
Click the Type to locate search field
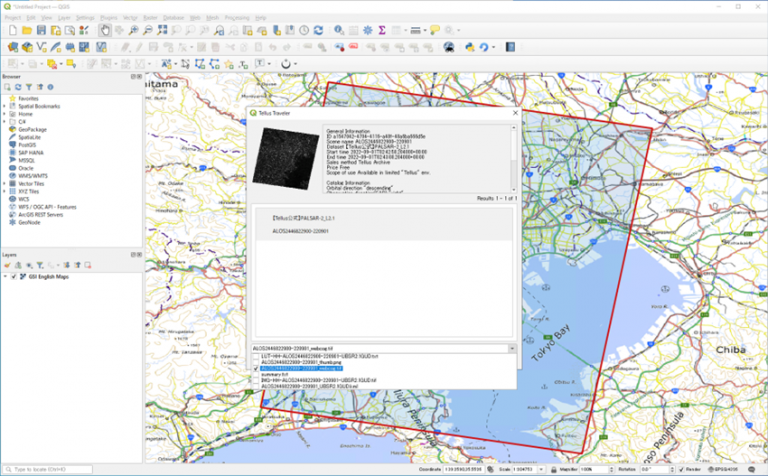48,470
